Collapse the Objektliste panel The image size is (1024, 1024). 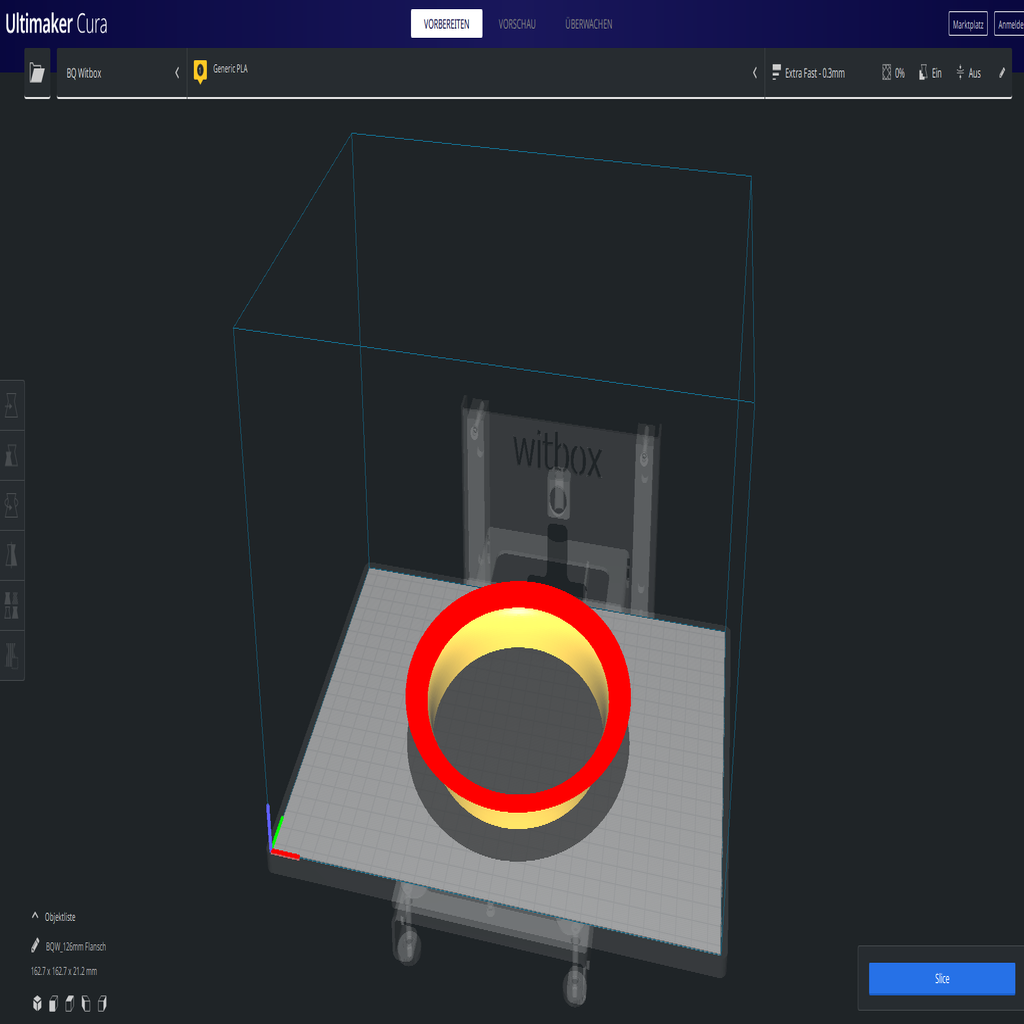coord(36,916)
